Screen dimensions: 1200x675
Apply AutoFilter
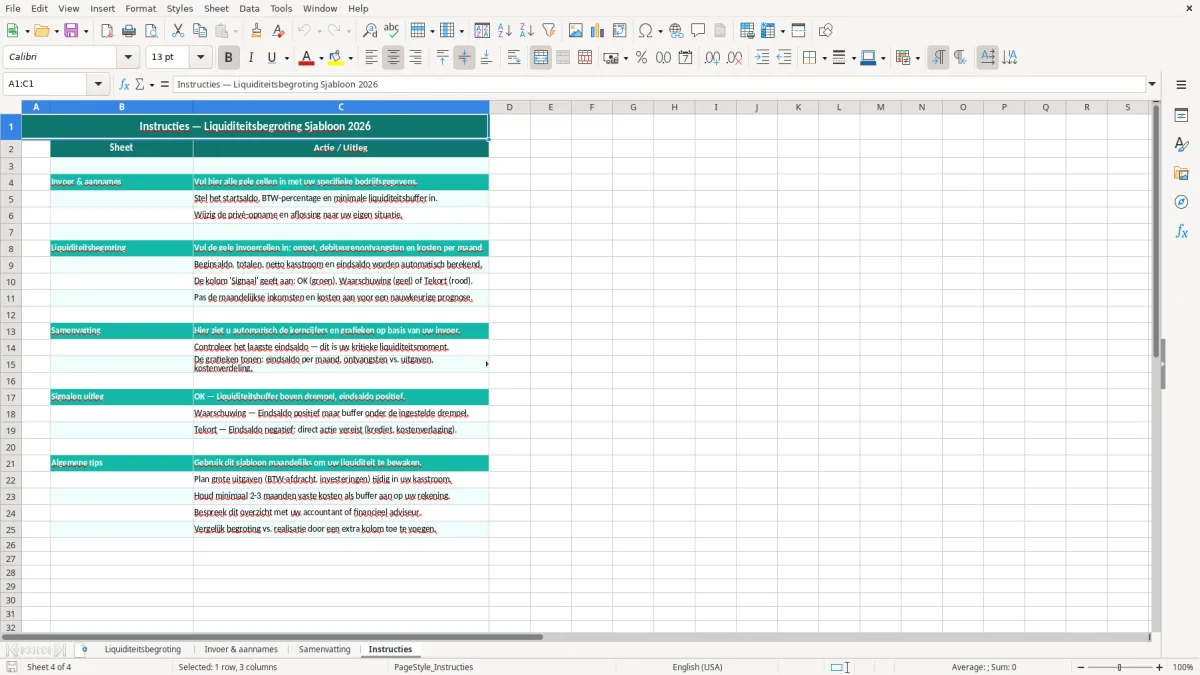(549, 31)
